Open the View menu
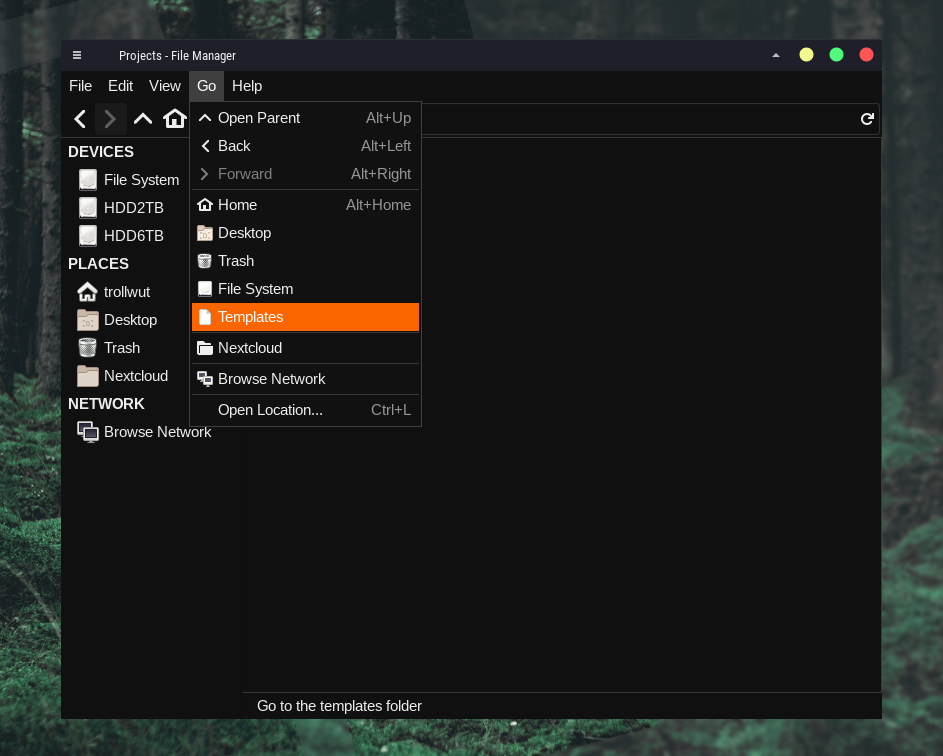The height and width of the screenshot is (756, 943). coord(165,86)
